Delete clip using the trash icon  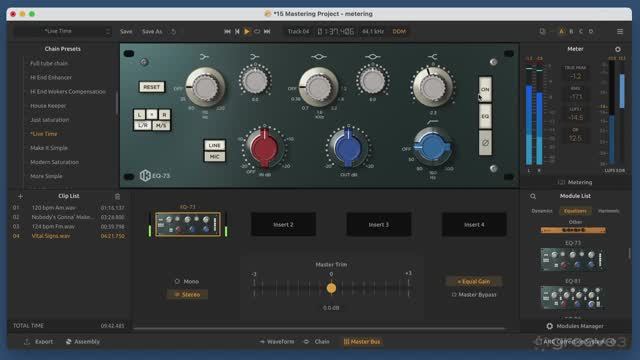[118, 196]
